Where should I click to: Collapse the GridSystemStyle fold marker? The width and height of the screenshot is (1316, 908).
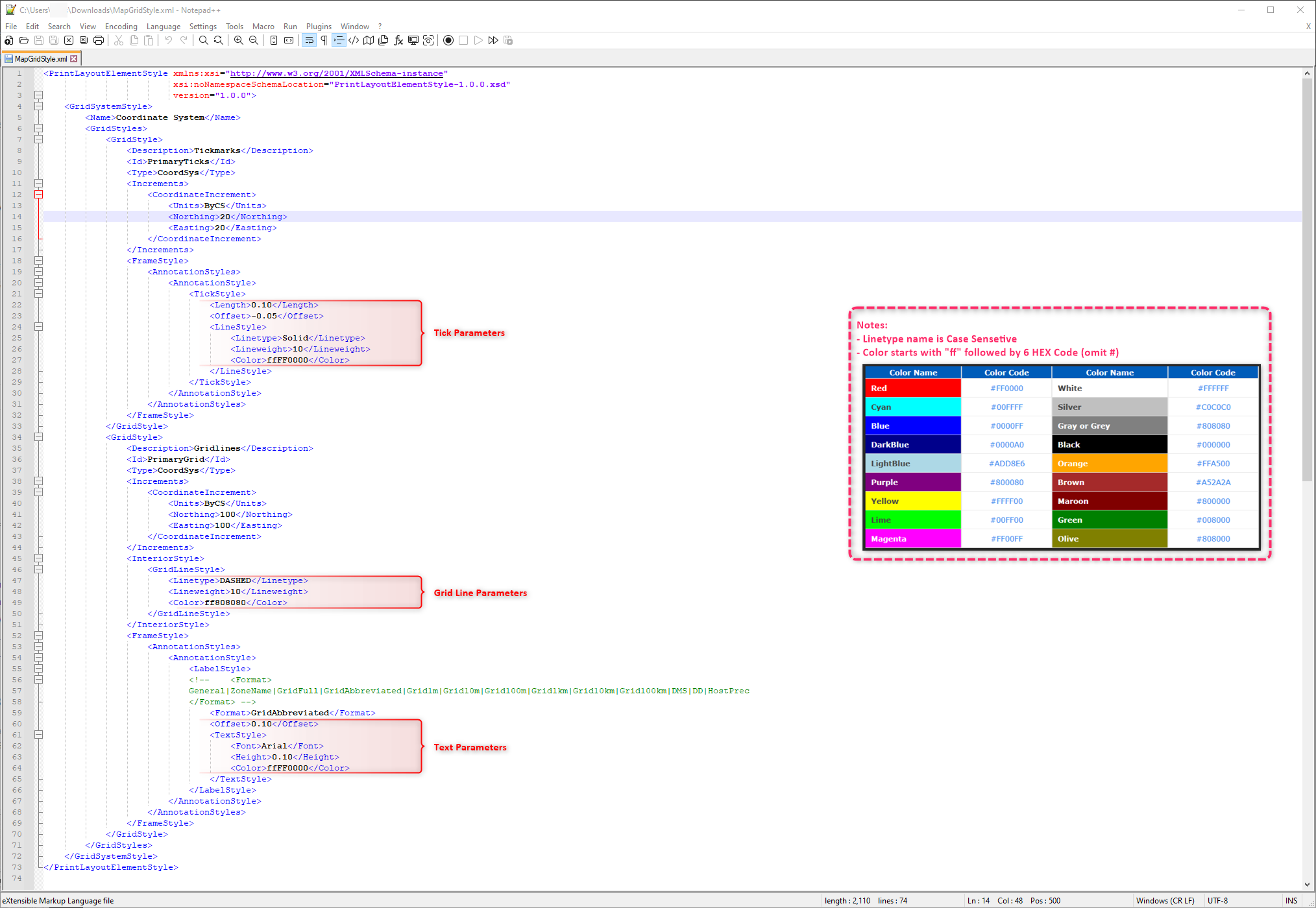pos(38,106)
